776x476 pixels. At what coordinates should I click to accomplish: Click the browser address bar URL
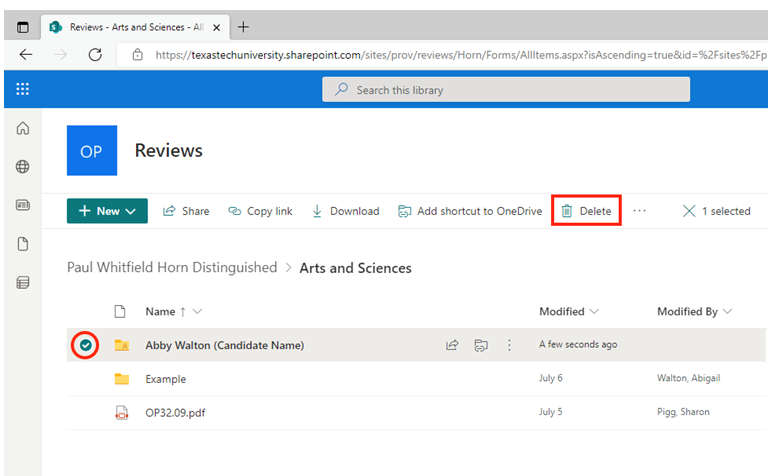461,55
